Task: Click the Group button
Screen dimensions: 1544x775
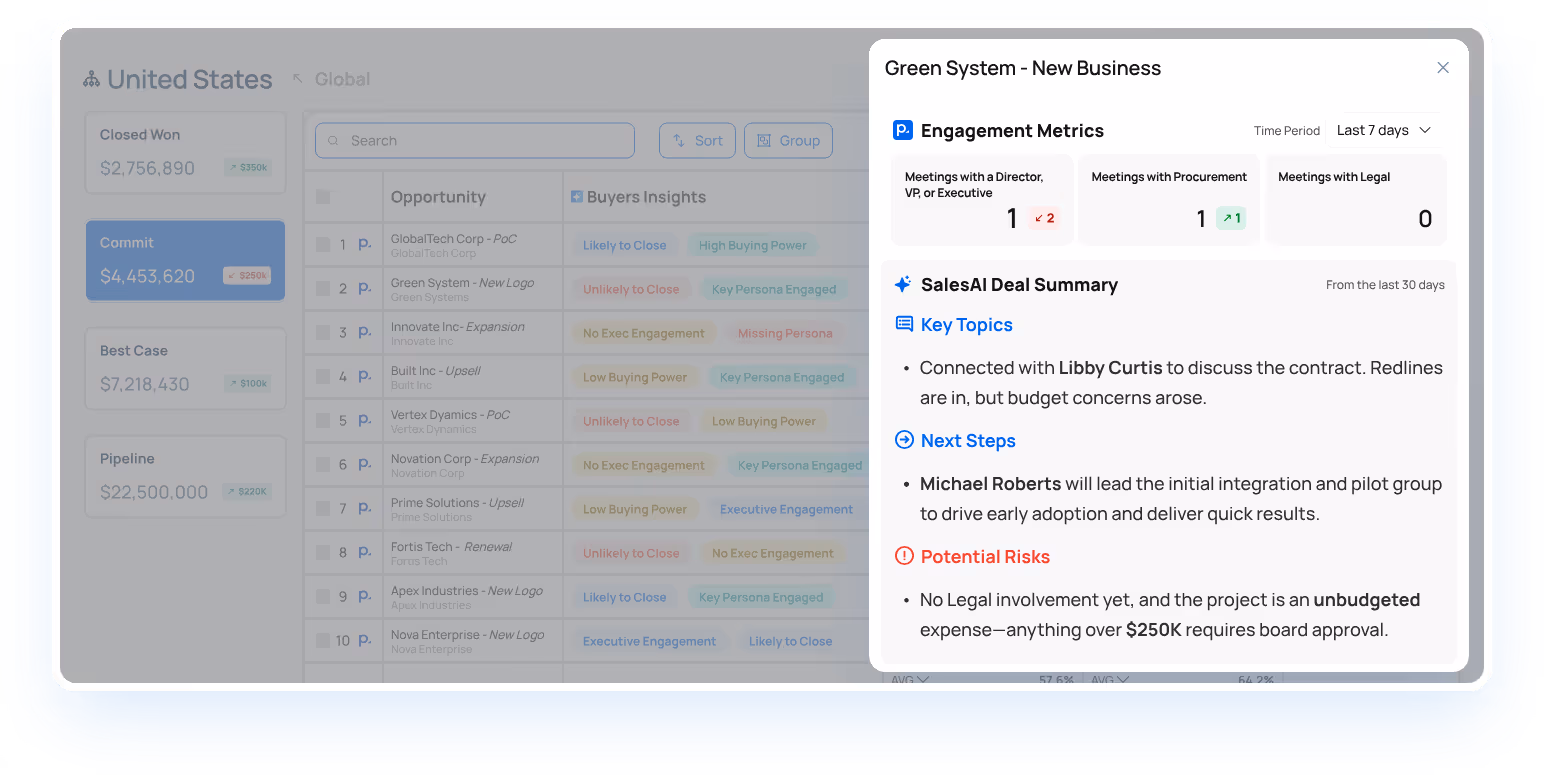Action: click(789, 140)
